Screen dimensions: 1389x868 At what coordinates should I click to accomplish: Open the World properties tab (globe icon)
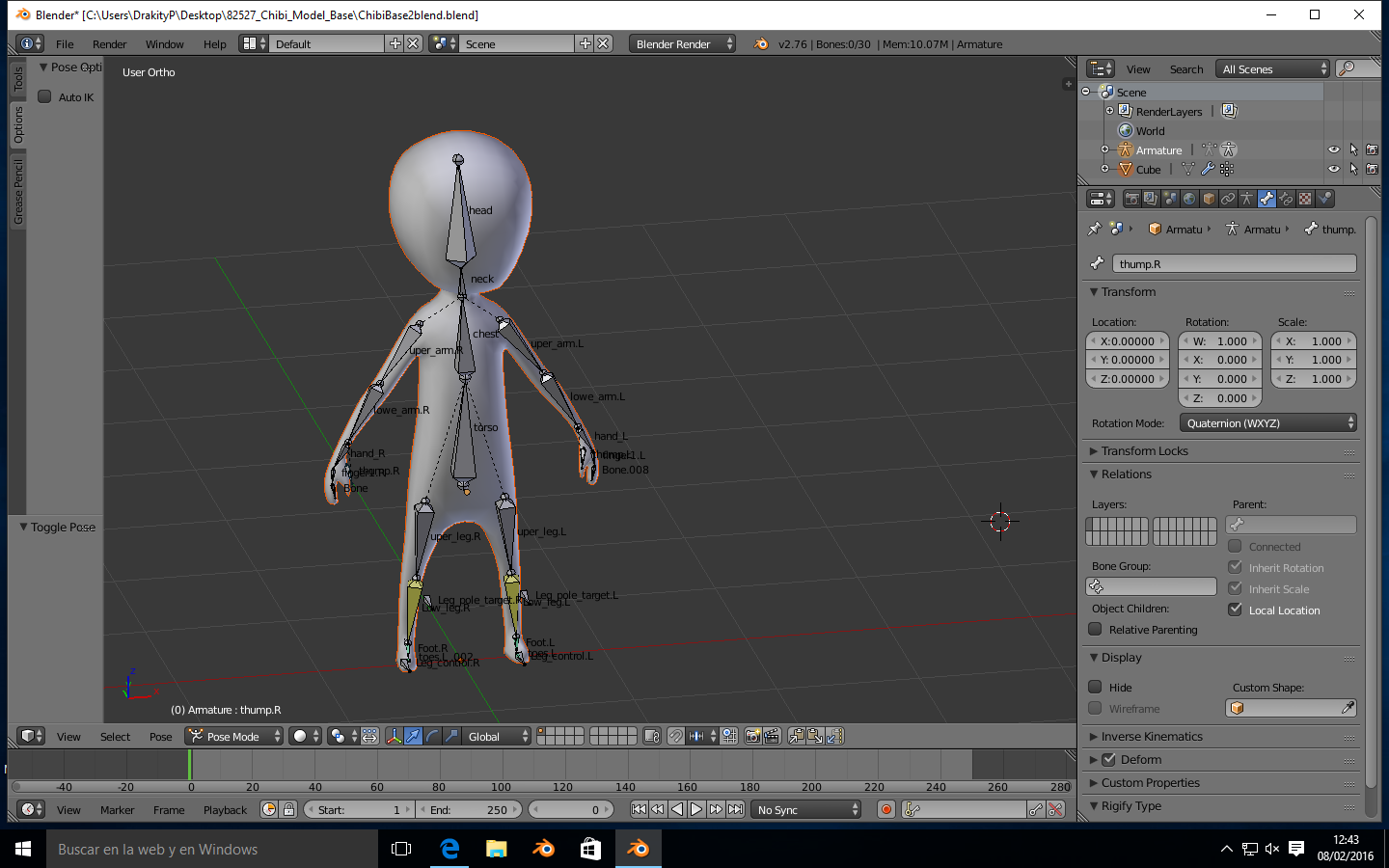point(1189,199)
